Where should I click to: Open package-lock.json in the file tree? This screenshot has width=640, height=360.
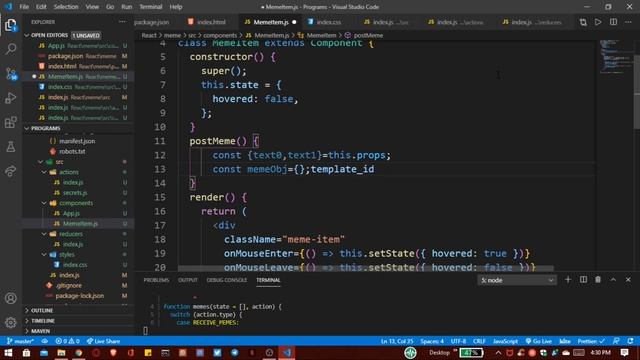tap(80, 296)
